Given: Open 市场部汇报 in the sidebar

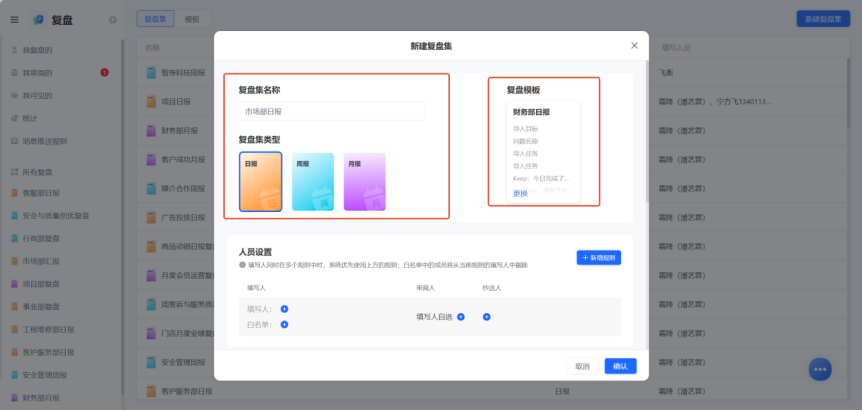Looking at the screenshot, I should tap(41, 261).
